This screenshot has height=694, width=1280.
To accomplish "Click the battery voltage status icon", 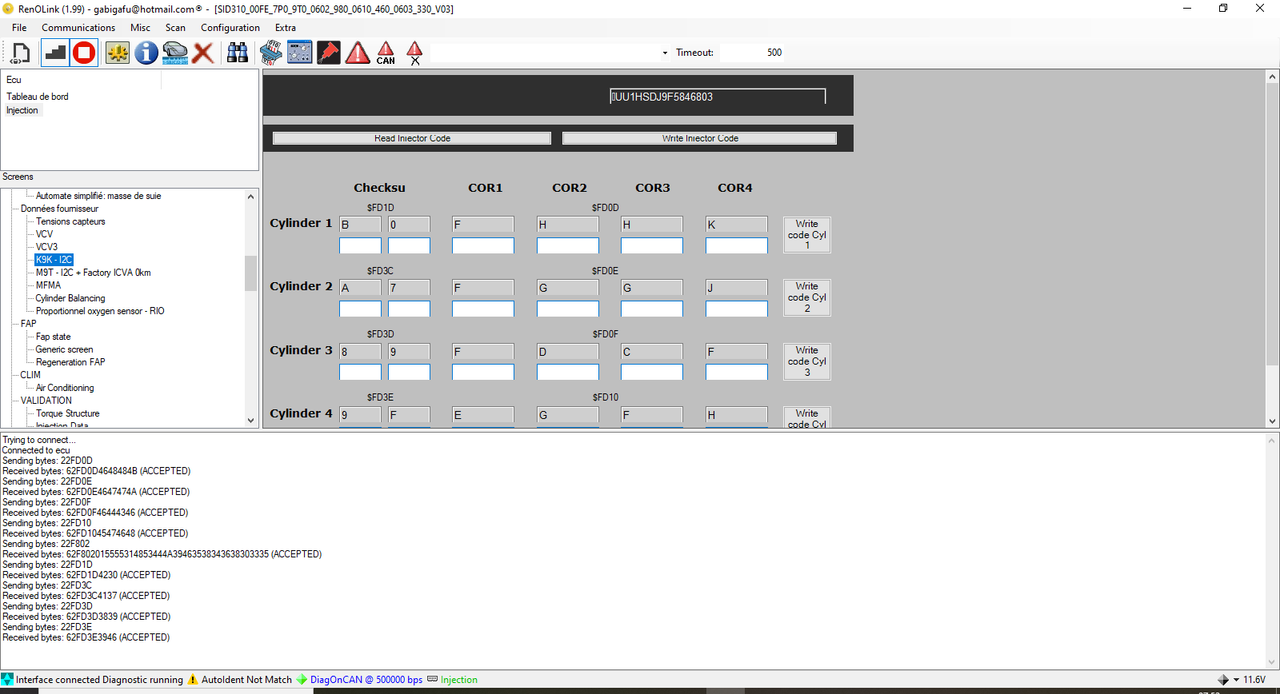I will tap(1223, 680).
